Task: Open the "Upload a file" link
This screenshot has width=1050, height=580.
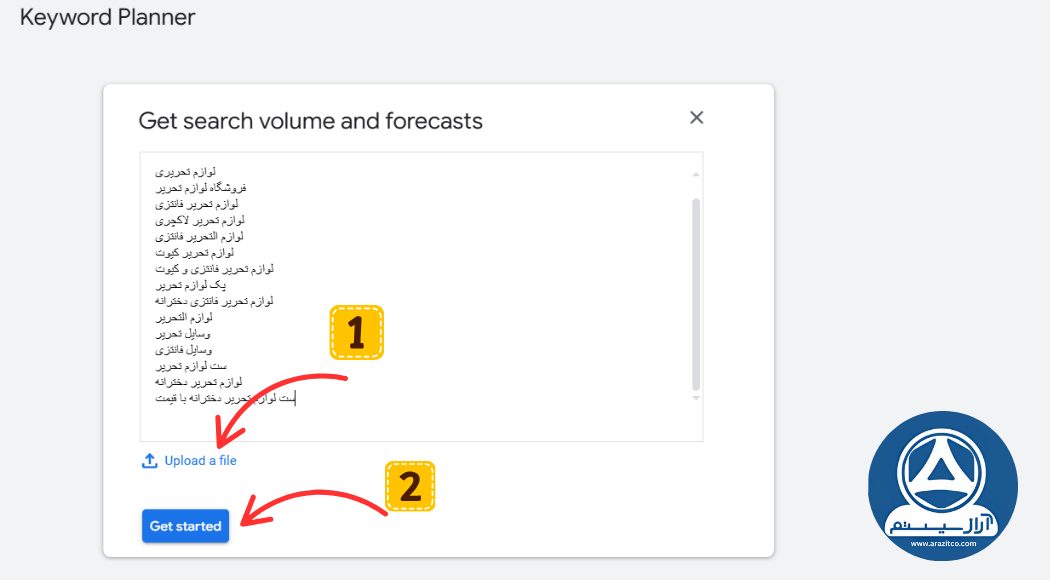Action: coord(200,461)
